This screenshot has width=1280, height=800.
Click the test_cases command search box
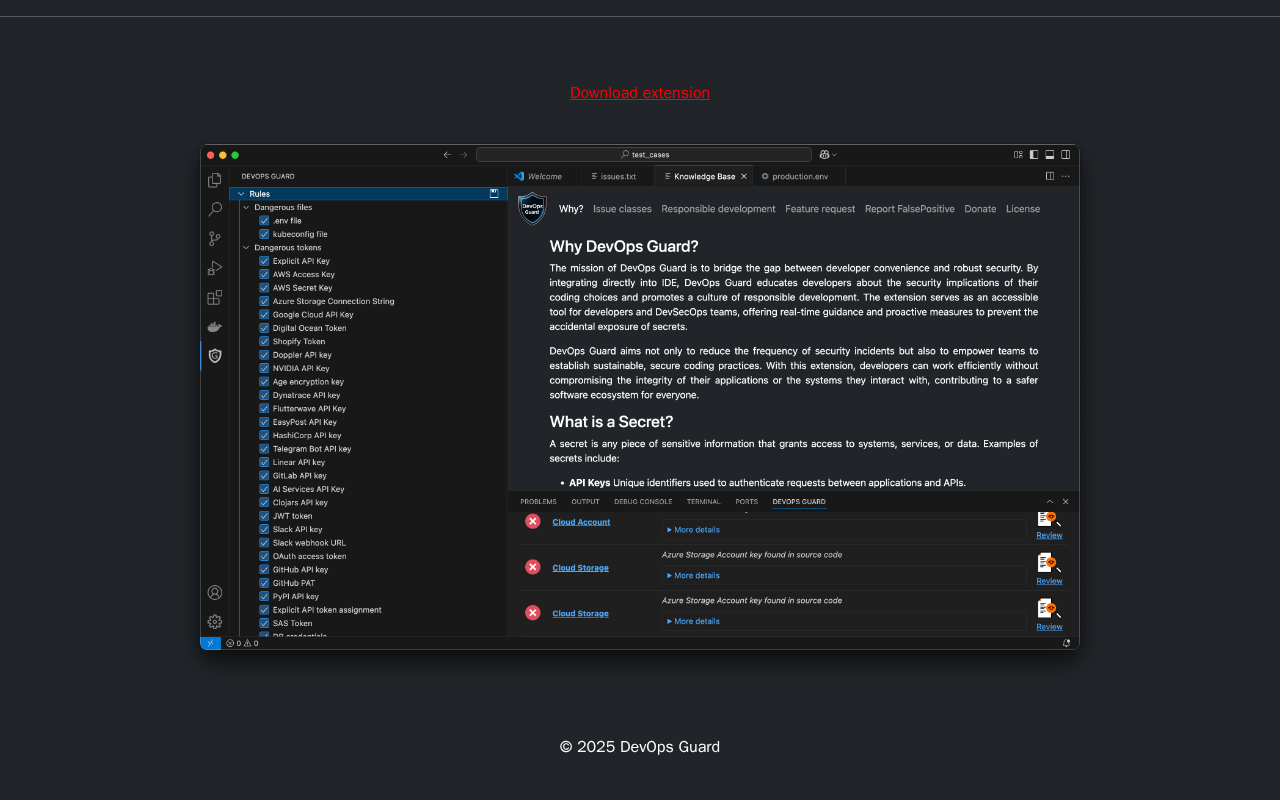[644, 155]
